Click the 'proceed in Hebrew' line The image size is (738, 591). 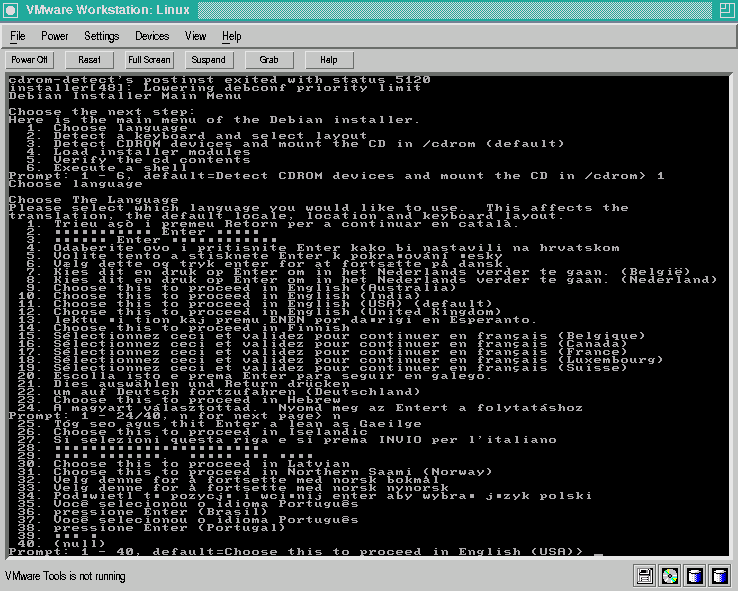pyautogui.click(x=179, y=399)
